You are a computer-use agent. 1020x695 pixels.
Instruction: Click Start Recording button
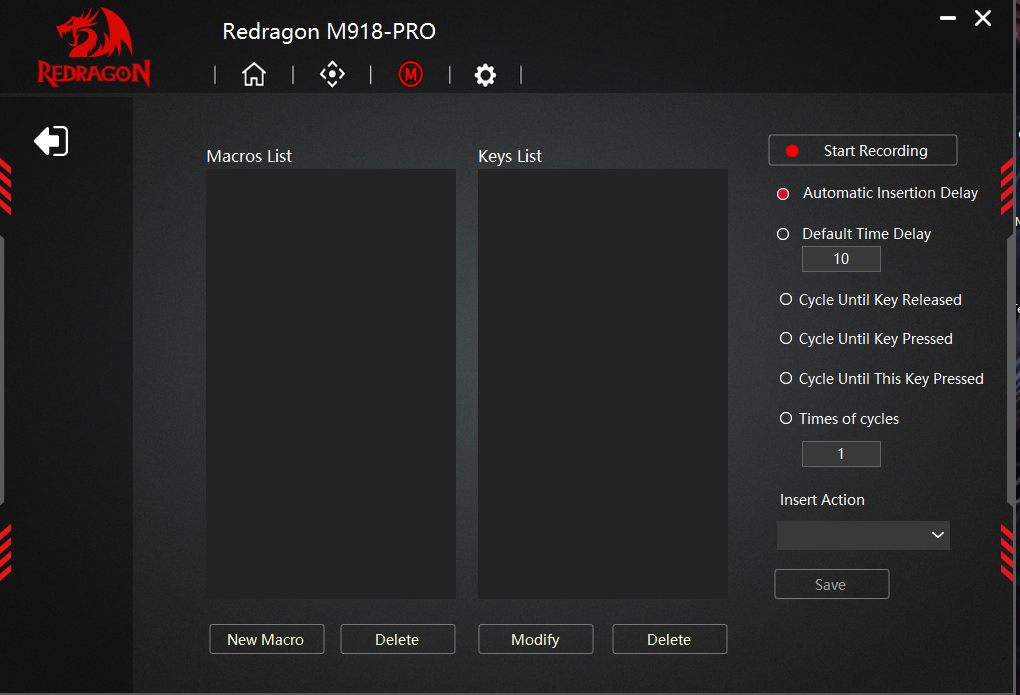click(x=863, y=150)
